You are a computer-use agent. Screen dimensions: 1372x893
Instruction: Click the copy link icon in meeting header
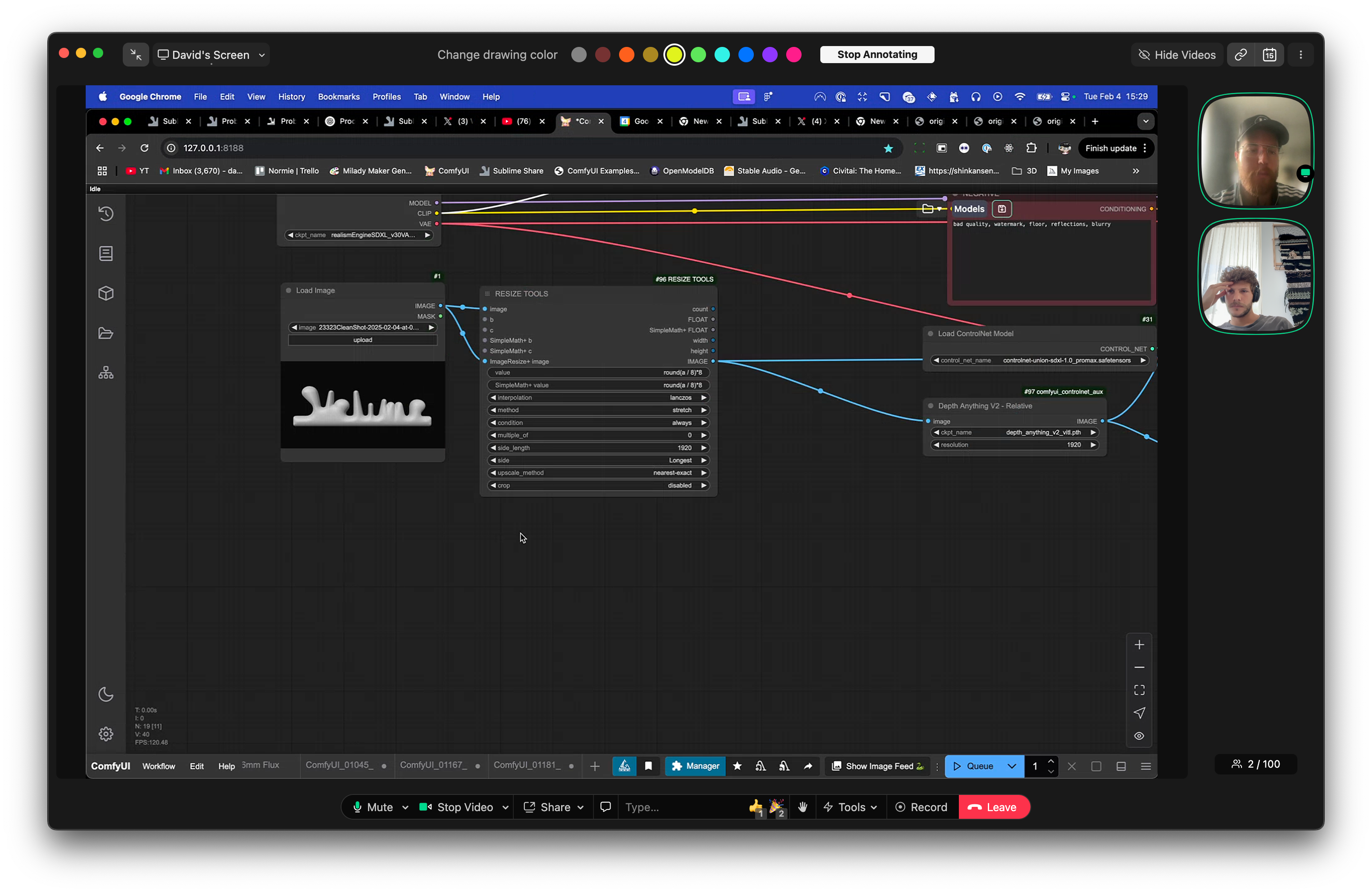1241,54
